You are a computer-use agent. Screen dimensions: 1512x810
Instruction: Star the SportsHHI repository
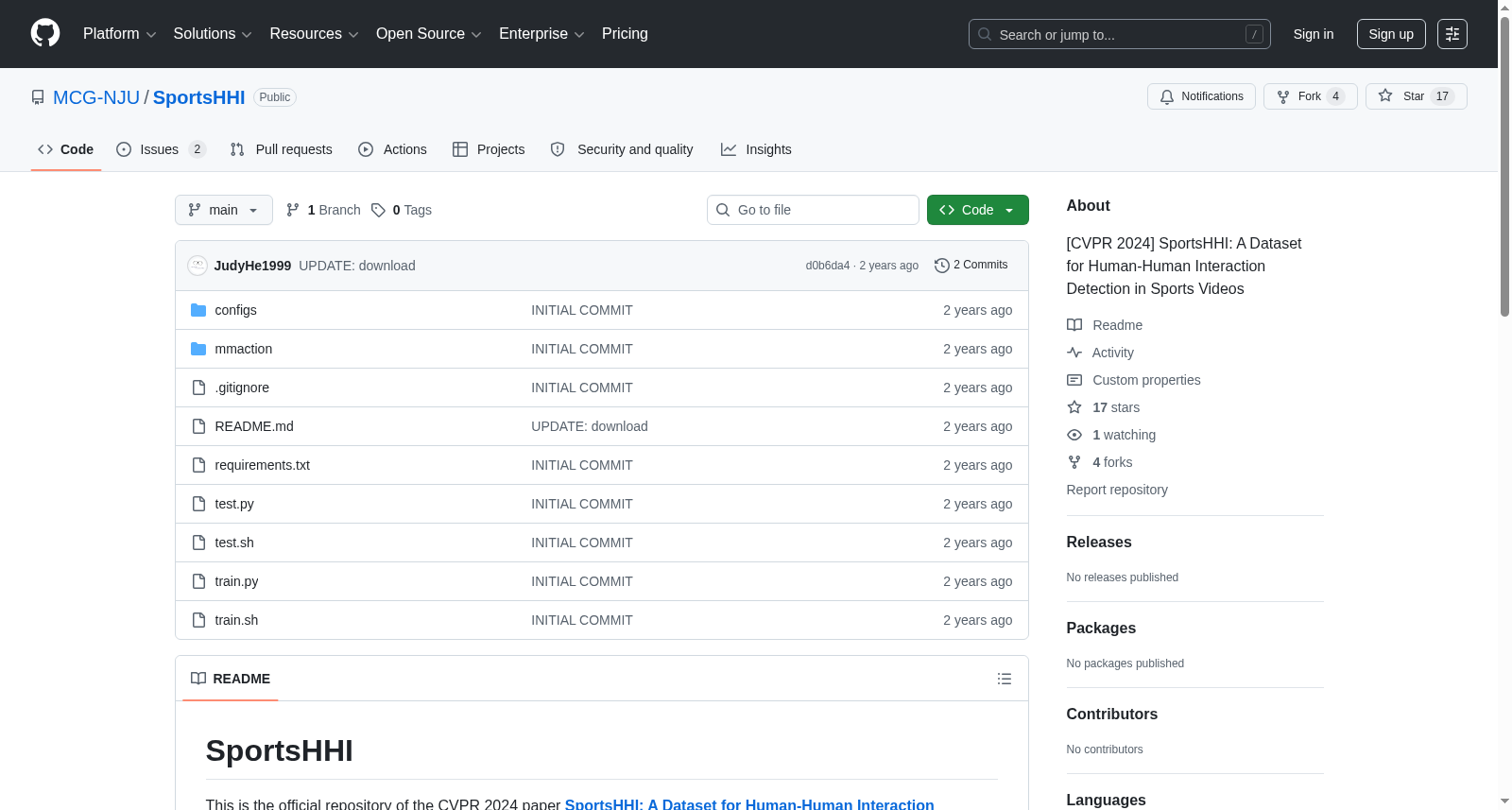click(x=1416, y=96)
